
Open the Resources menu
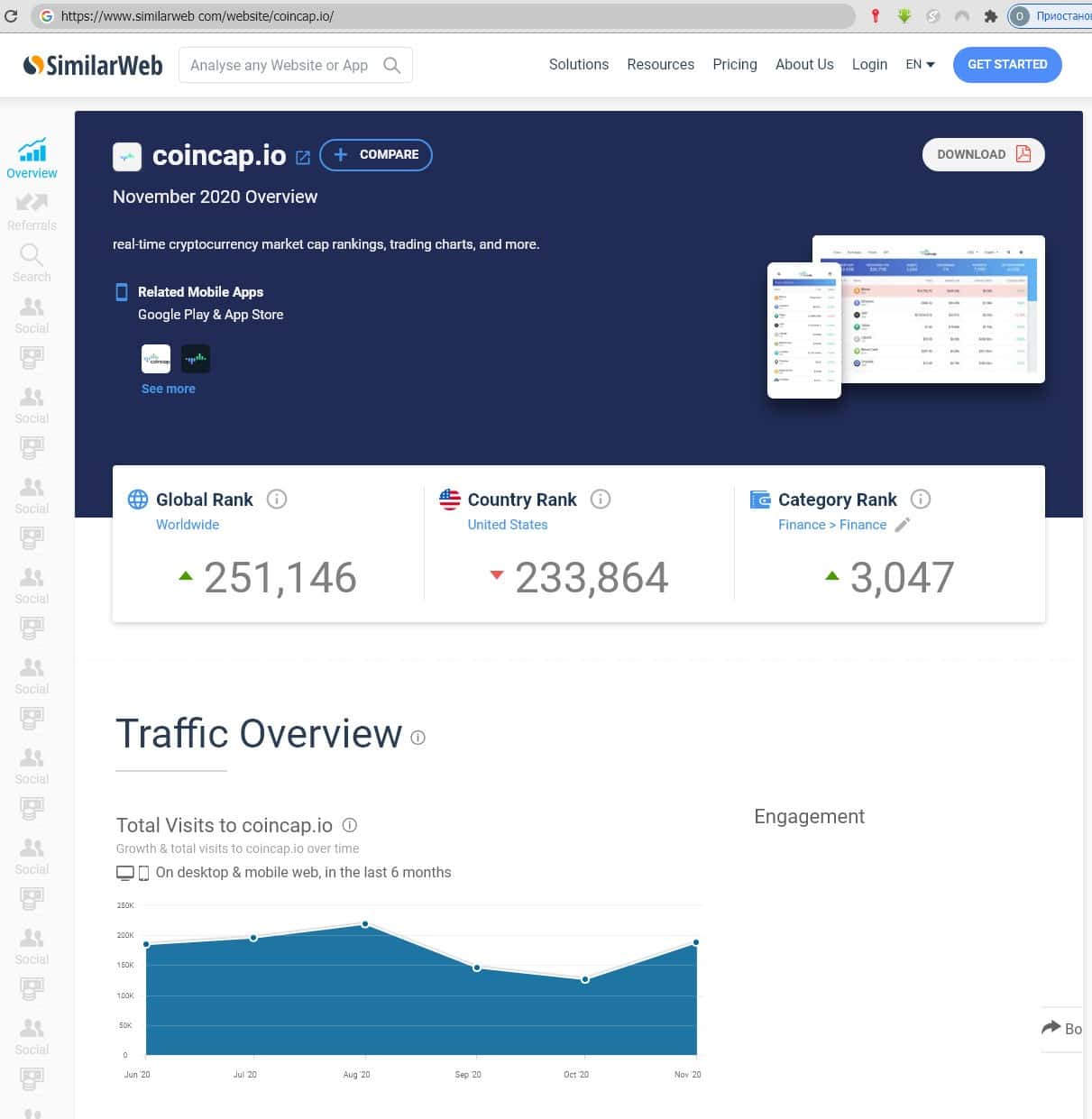(x=661, y=65)
